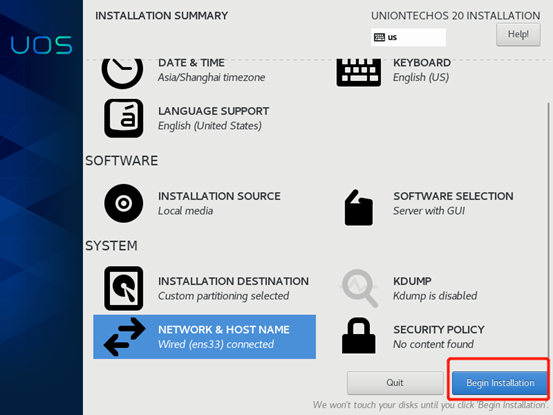This screenshot has height=415, width=553.
Task: Click the INSTALLATION SUMMARY title
Action: (162, 16)
